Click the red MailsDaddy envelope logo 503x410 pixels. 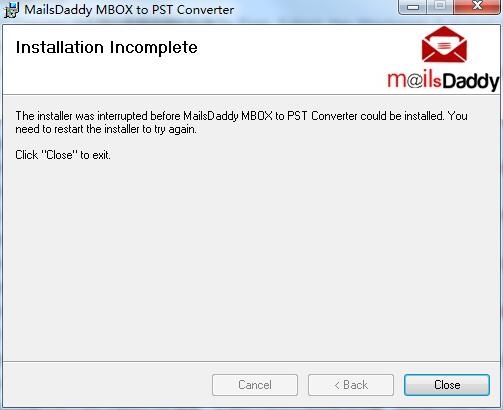tap(444, 45)
